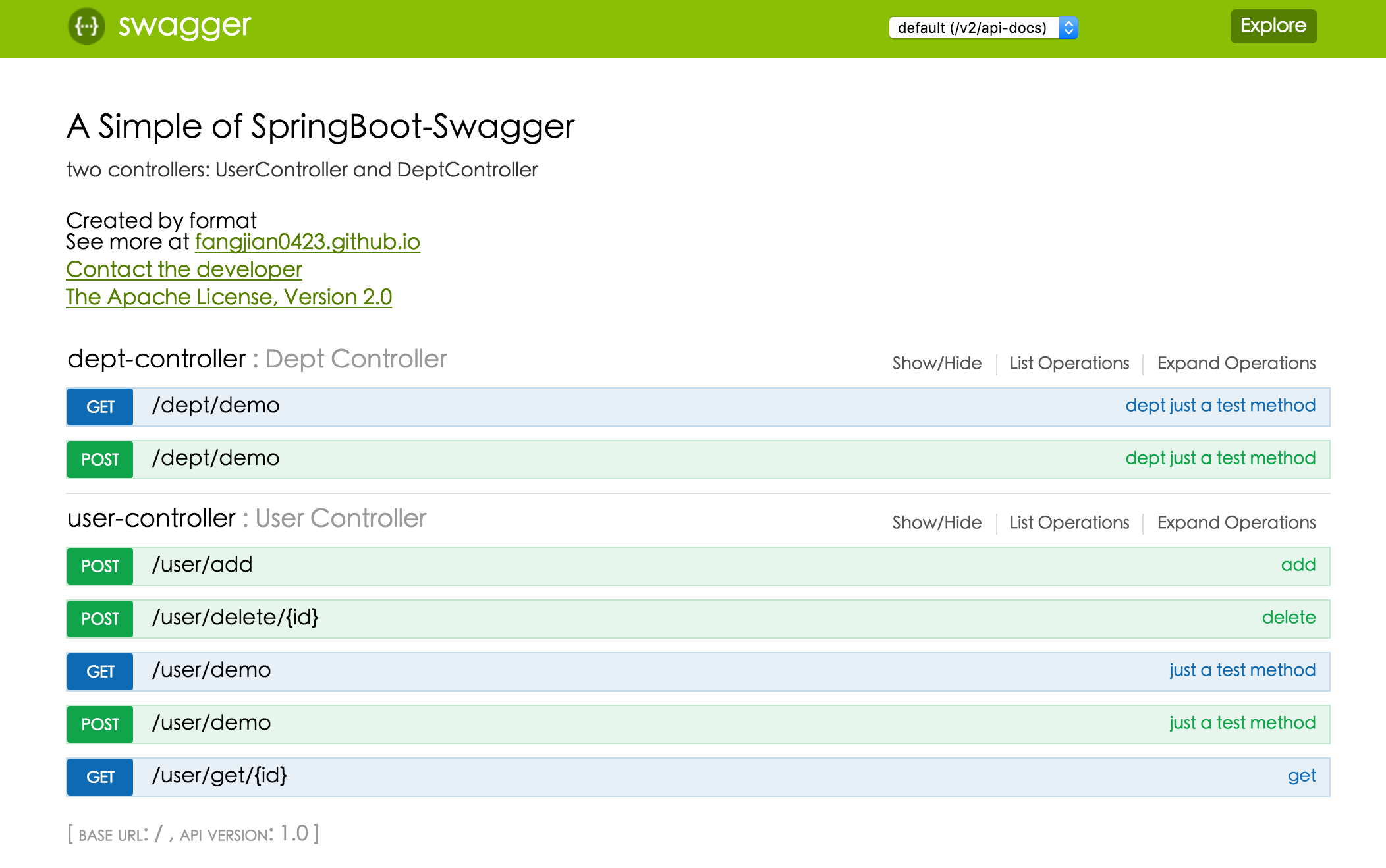
Task: Toggle Show/Hide for dept-controller
Action: click(x=935, y=363)
